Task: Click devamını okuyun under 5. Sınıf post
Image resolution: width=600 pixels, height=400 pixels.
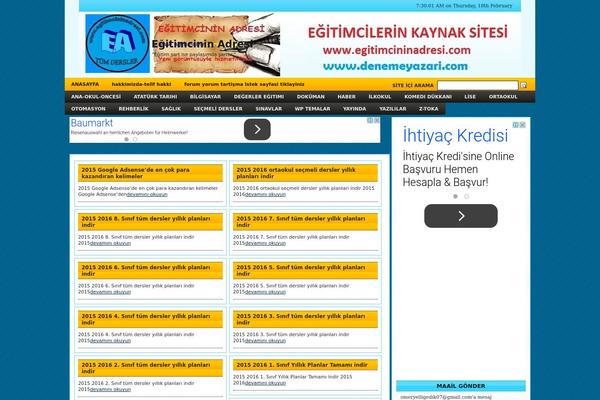Action: click(x=265, y=292)
